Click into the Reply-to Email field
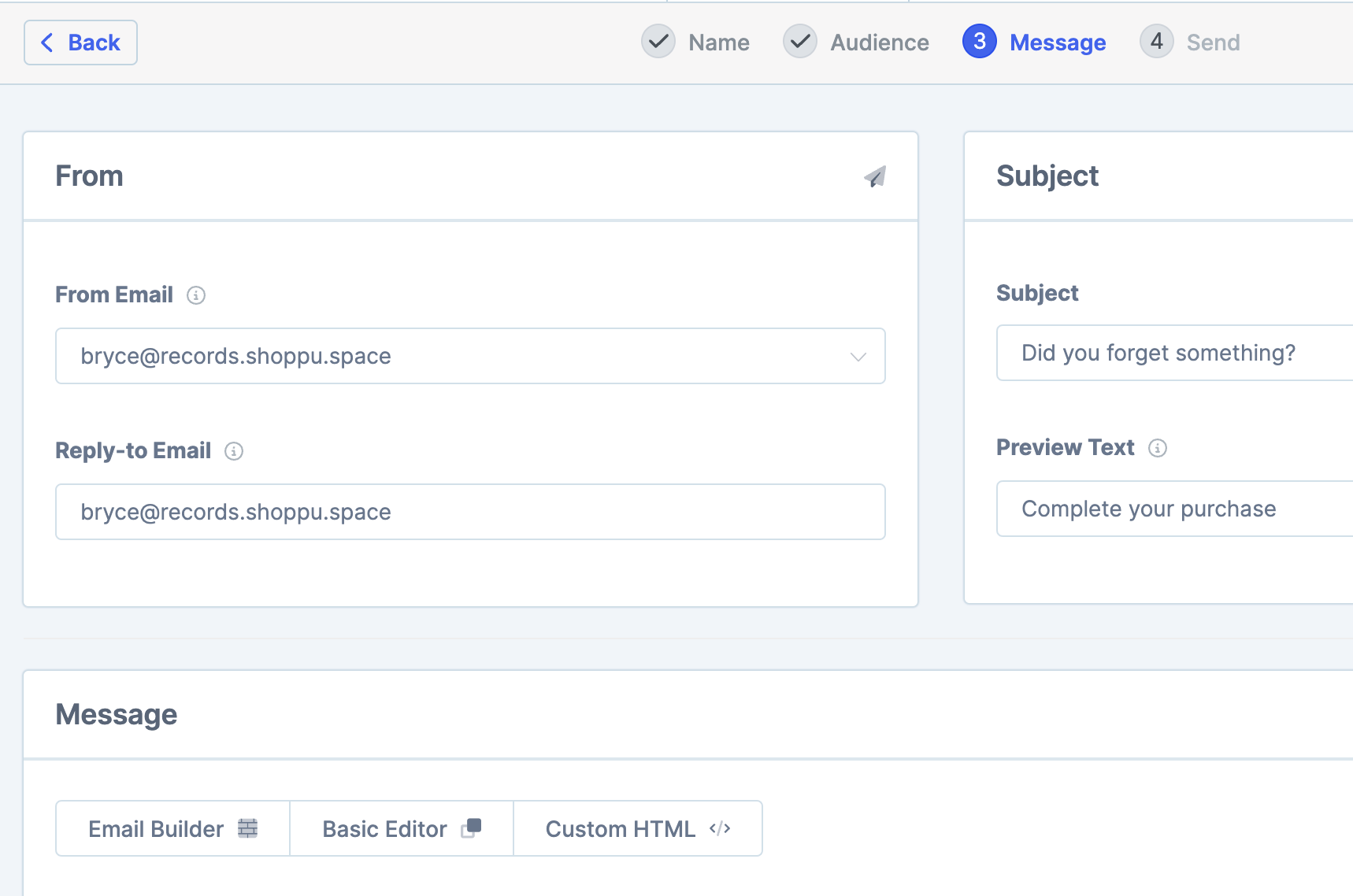This screenshot has width=1353, height=896. 470,512
